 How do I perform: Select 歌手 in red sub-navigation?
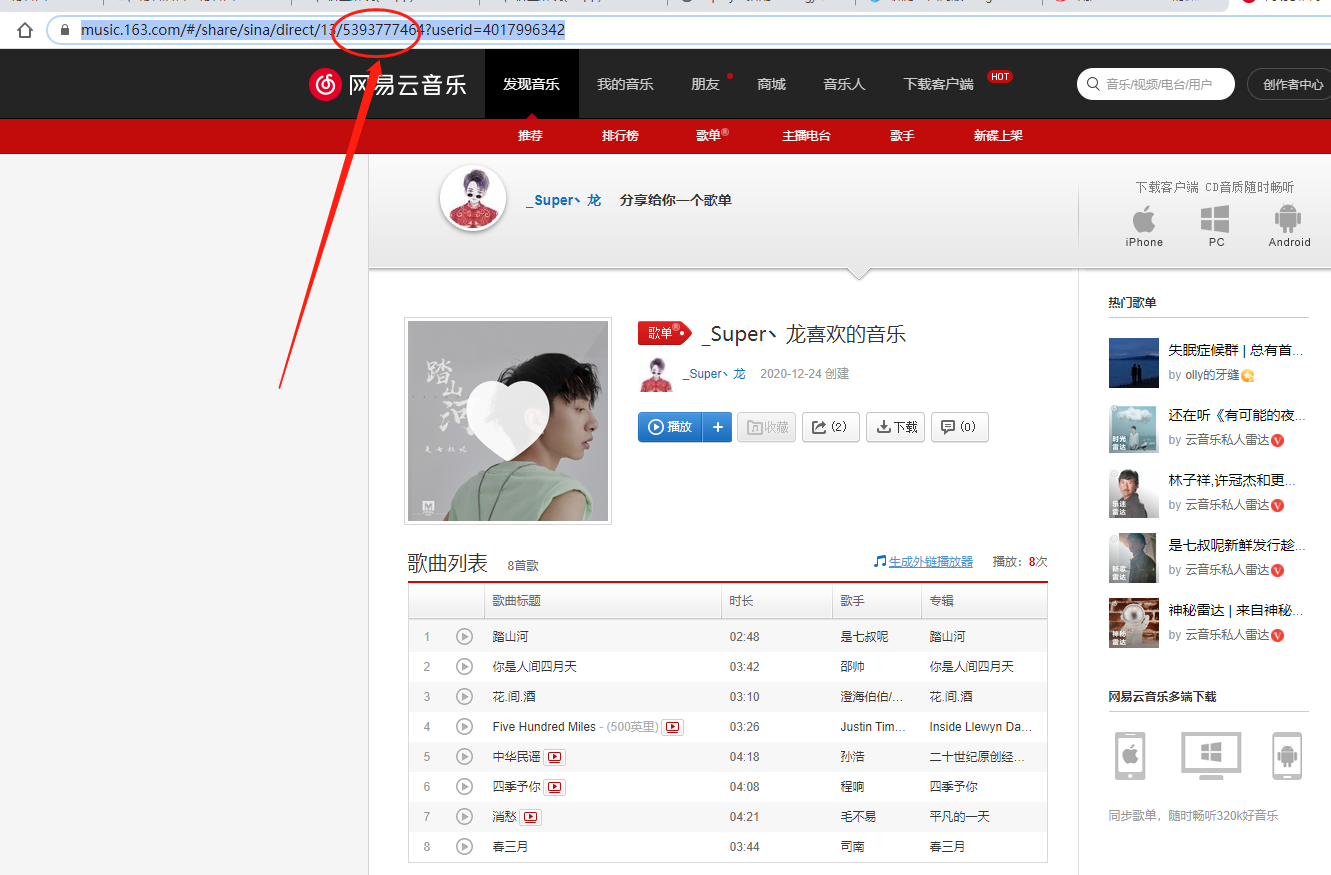point(902,135)
